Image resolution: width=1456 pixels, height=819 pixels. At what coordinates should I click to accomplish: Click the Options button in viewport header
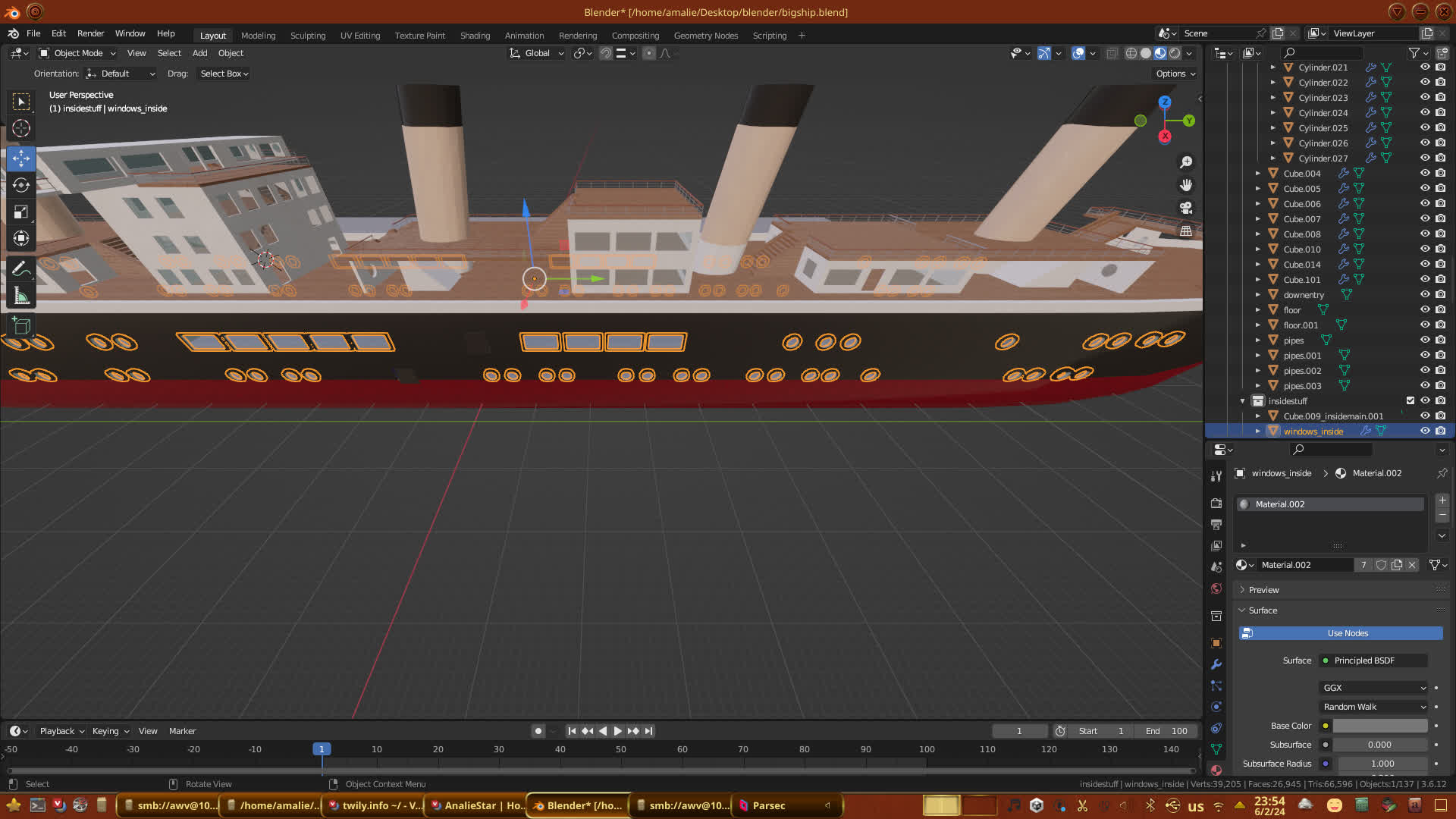coord(1175,74)
